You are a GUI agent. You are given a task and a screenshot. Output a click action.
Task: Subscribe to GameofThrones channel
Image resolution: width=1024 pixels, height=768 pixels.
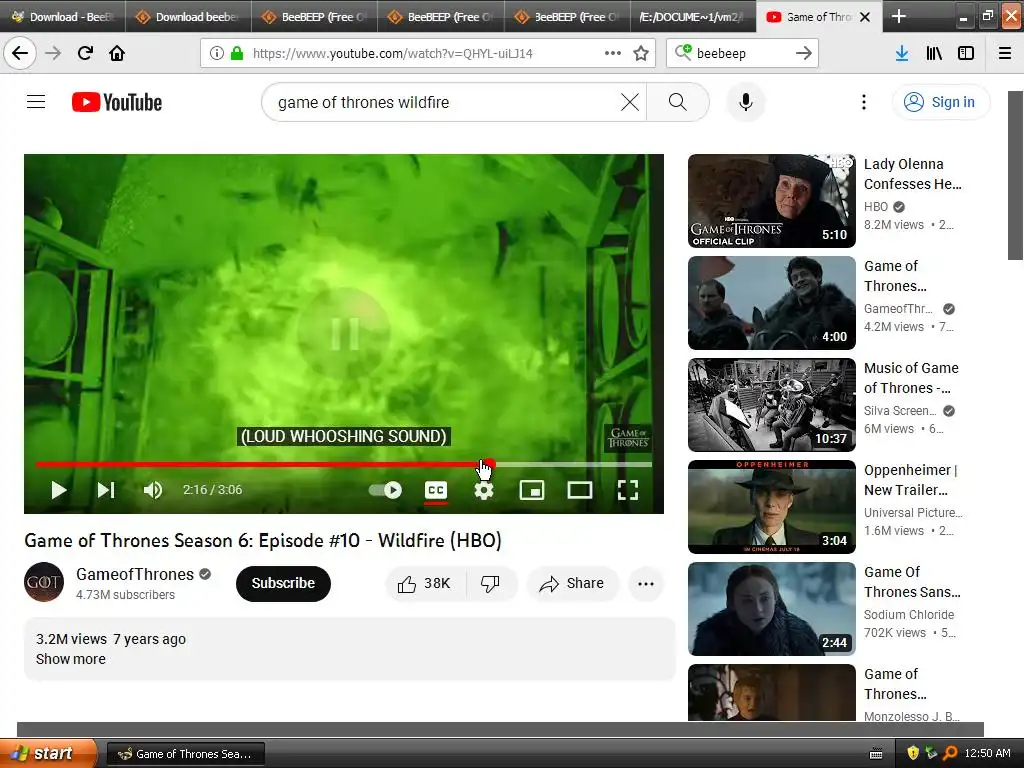pyautogui.click(x=283, y=583)
